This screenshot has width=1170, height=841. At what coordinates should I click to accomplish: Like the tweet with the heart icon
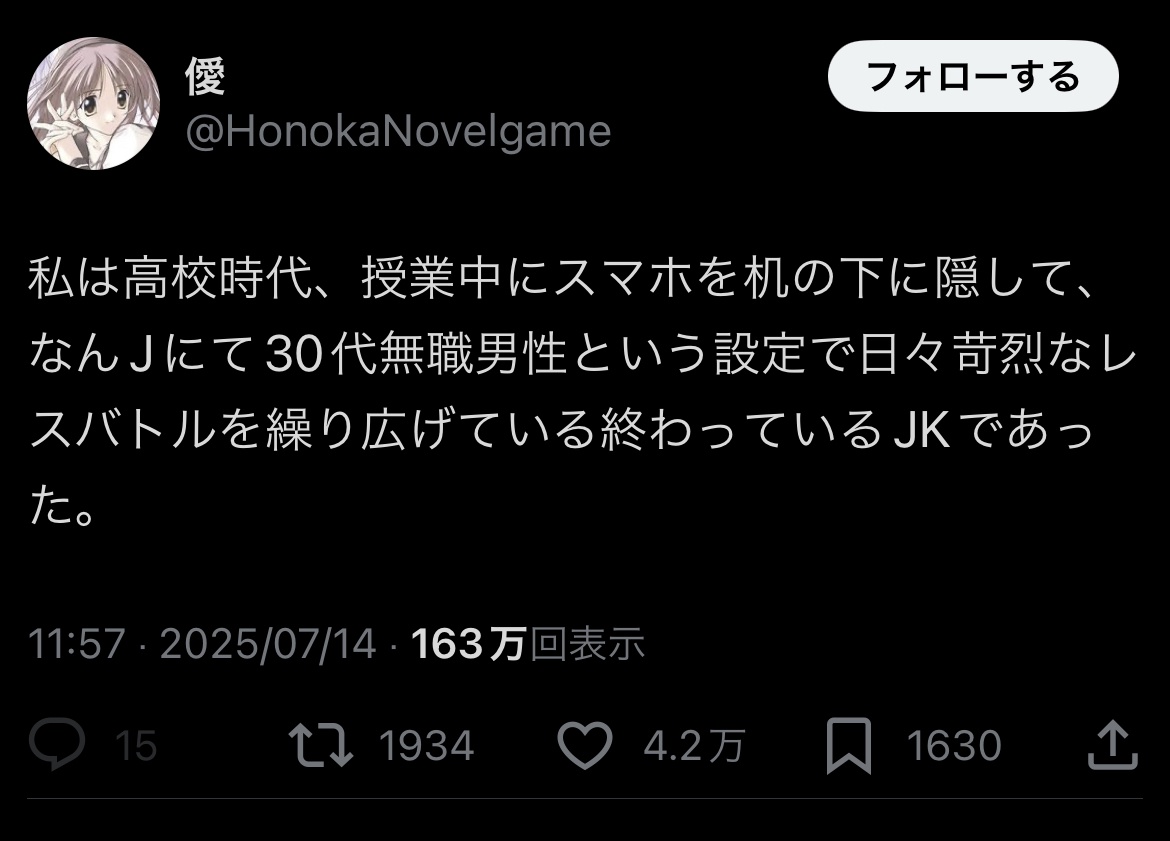point(585,745)
